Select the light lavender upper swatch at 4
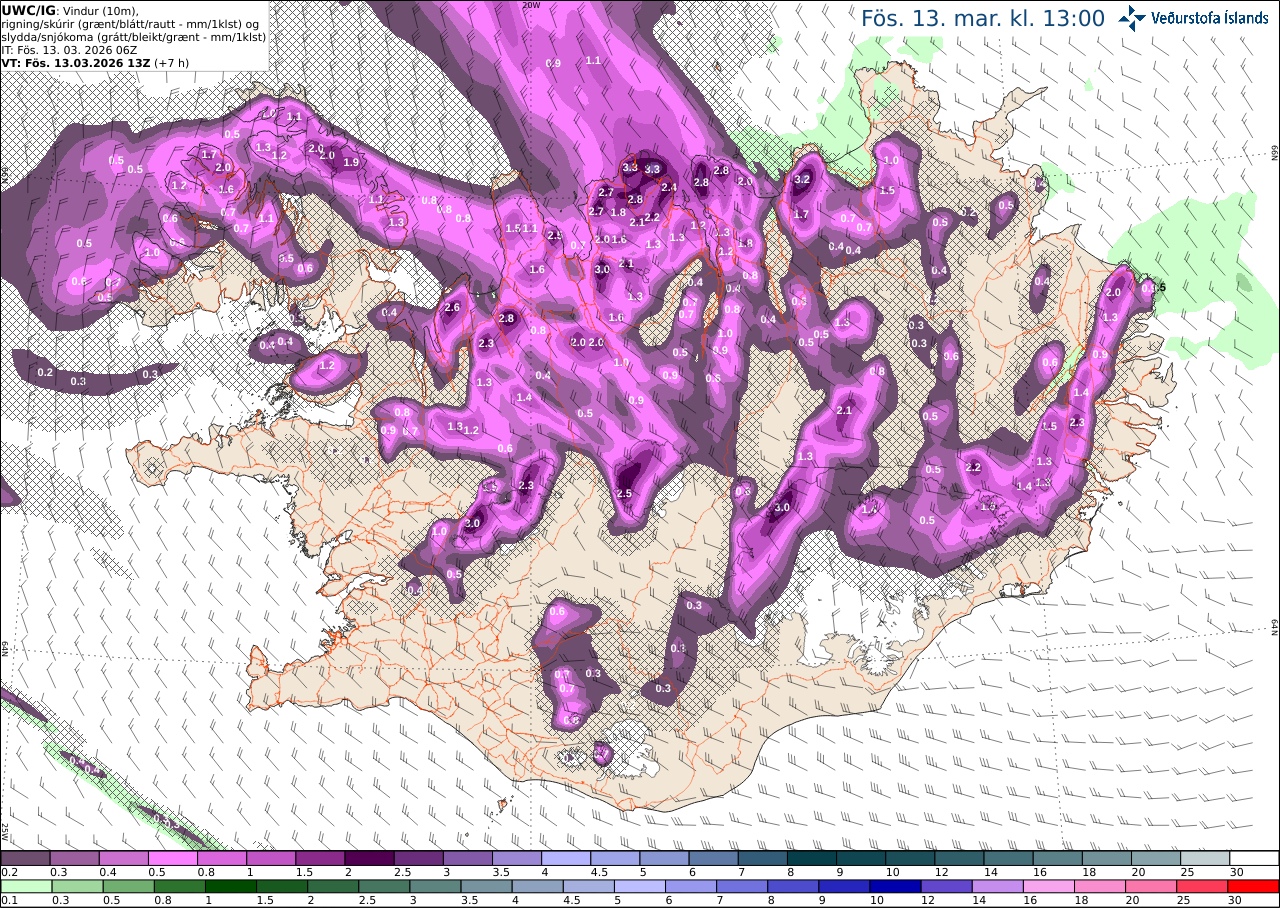The height and width of the screenshot is (908, 1280). click(566, 858)
